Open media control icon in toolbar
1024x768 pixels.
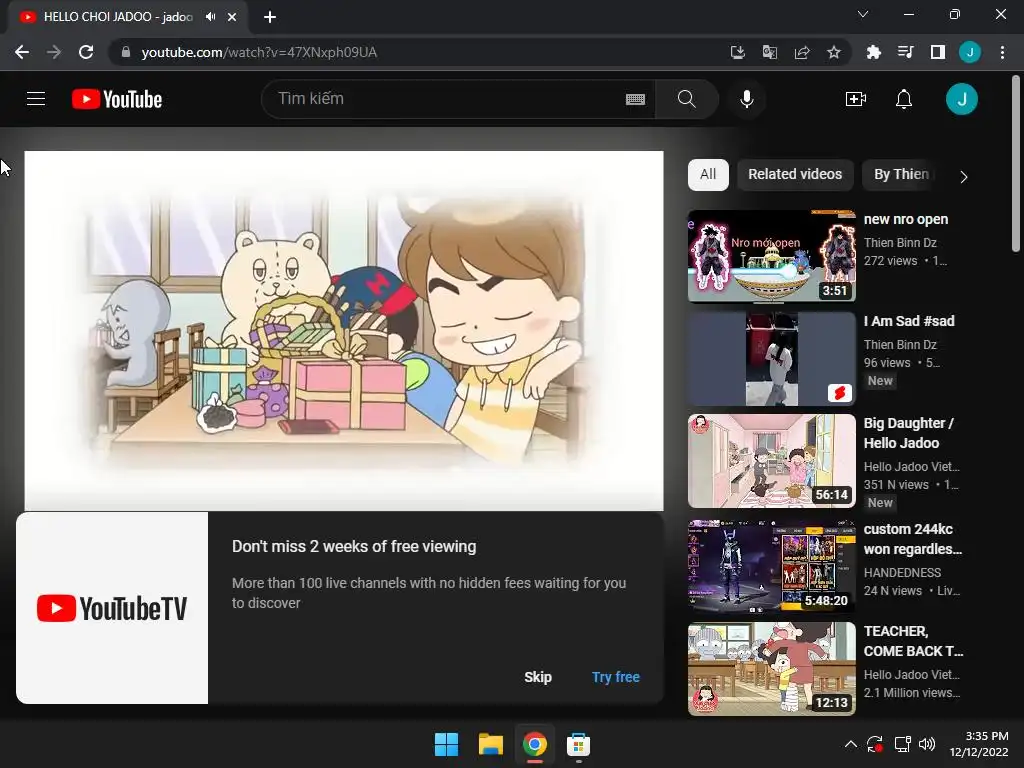point(905,52)
